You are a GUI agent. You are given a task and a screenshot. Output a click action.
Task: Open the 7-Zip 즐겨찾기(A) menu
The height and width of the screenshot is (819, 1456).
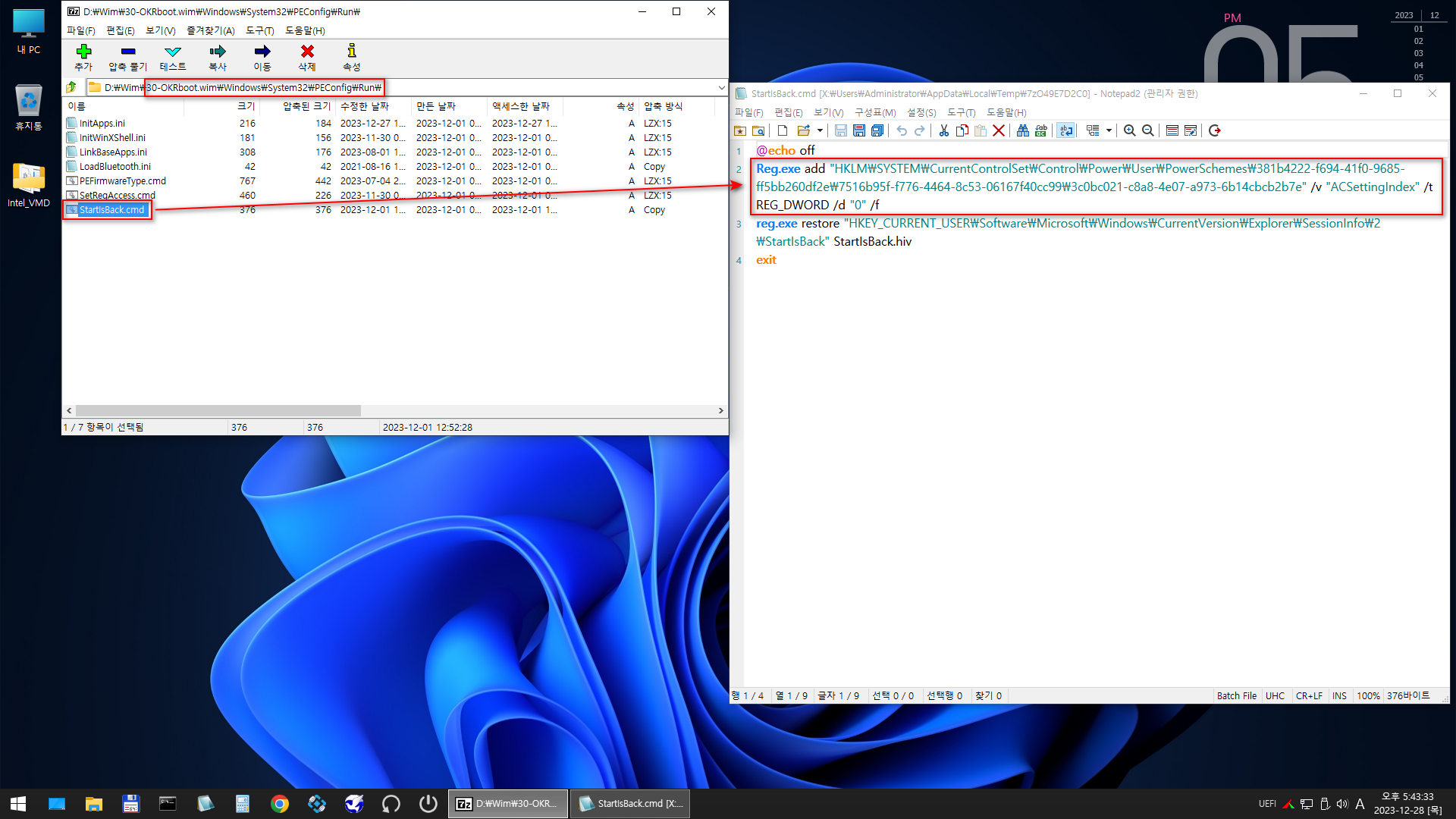click(x=211, y=30)
